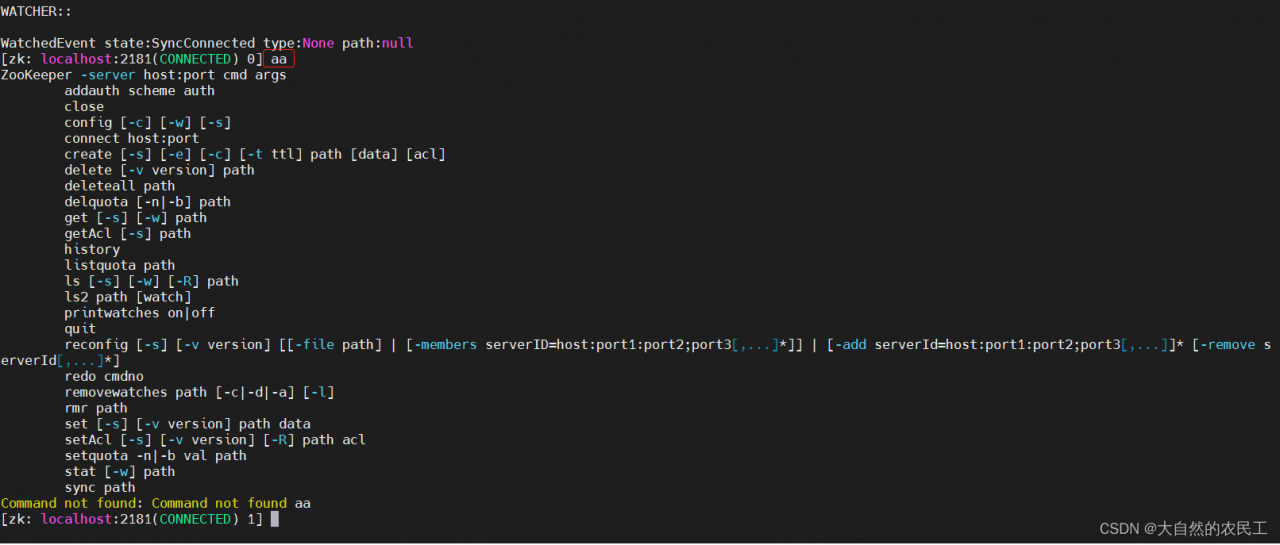Click the 'config [-c] [-w] [-s]' line
This screenshot has height=545, width=1280.
click(x=148, y=123)
